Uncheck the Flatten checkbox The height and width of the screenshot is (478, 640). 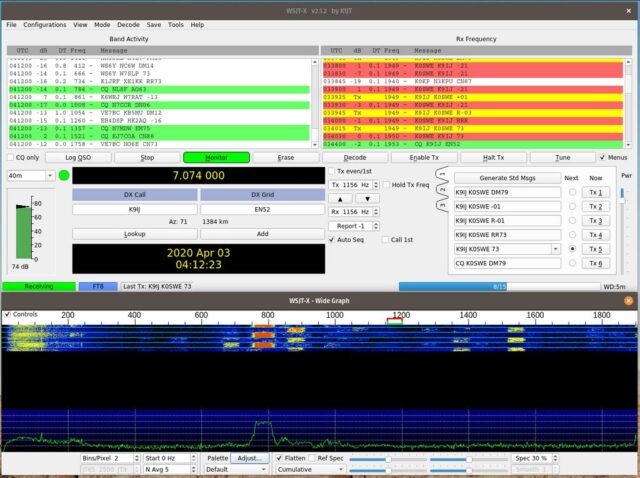(x=279, y=458)
